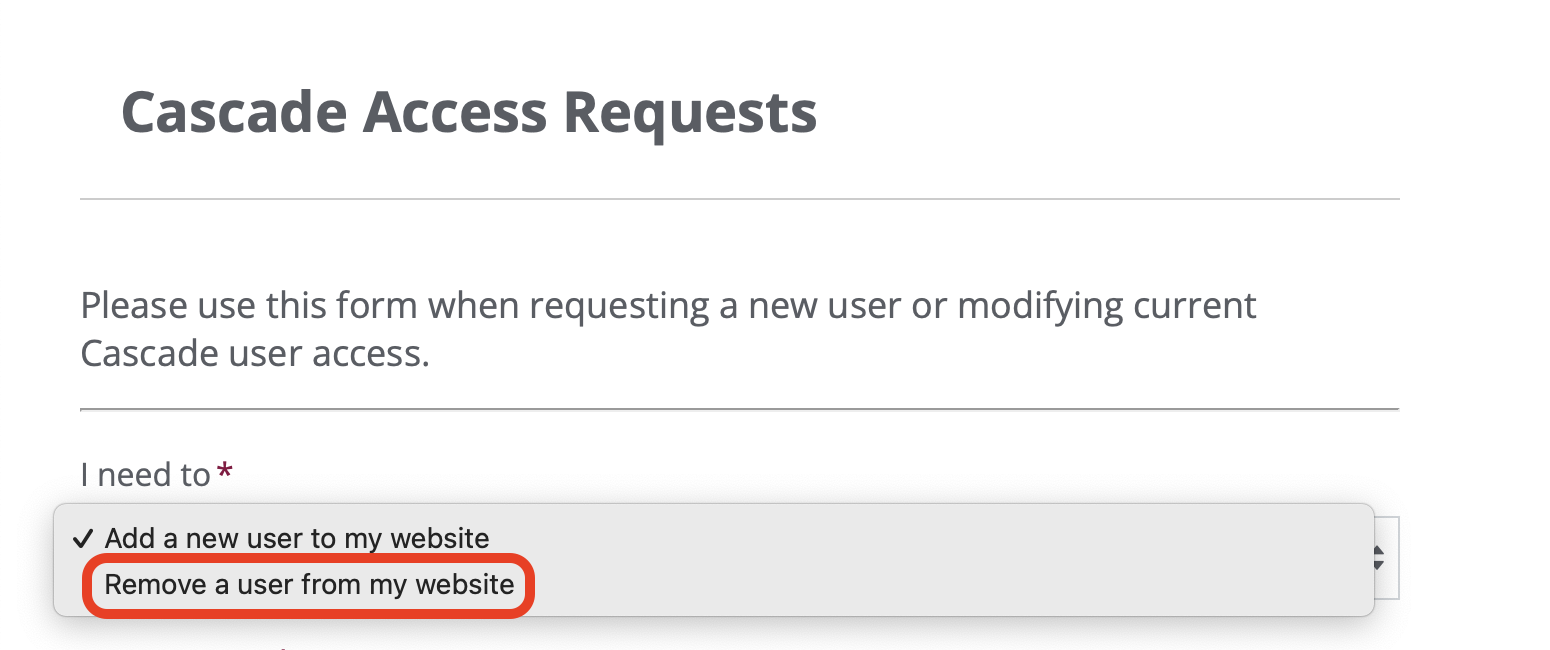The height and width of the screenshot is (650, 1550).
Task: Click the divider line below the heading
Action: (739, 199)
